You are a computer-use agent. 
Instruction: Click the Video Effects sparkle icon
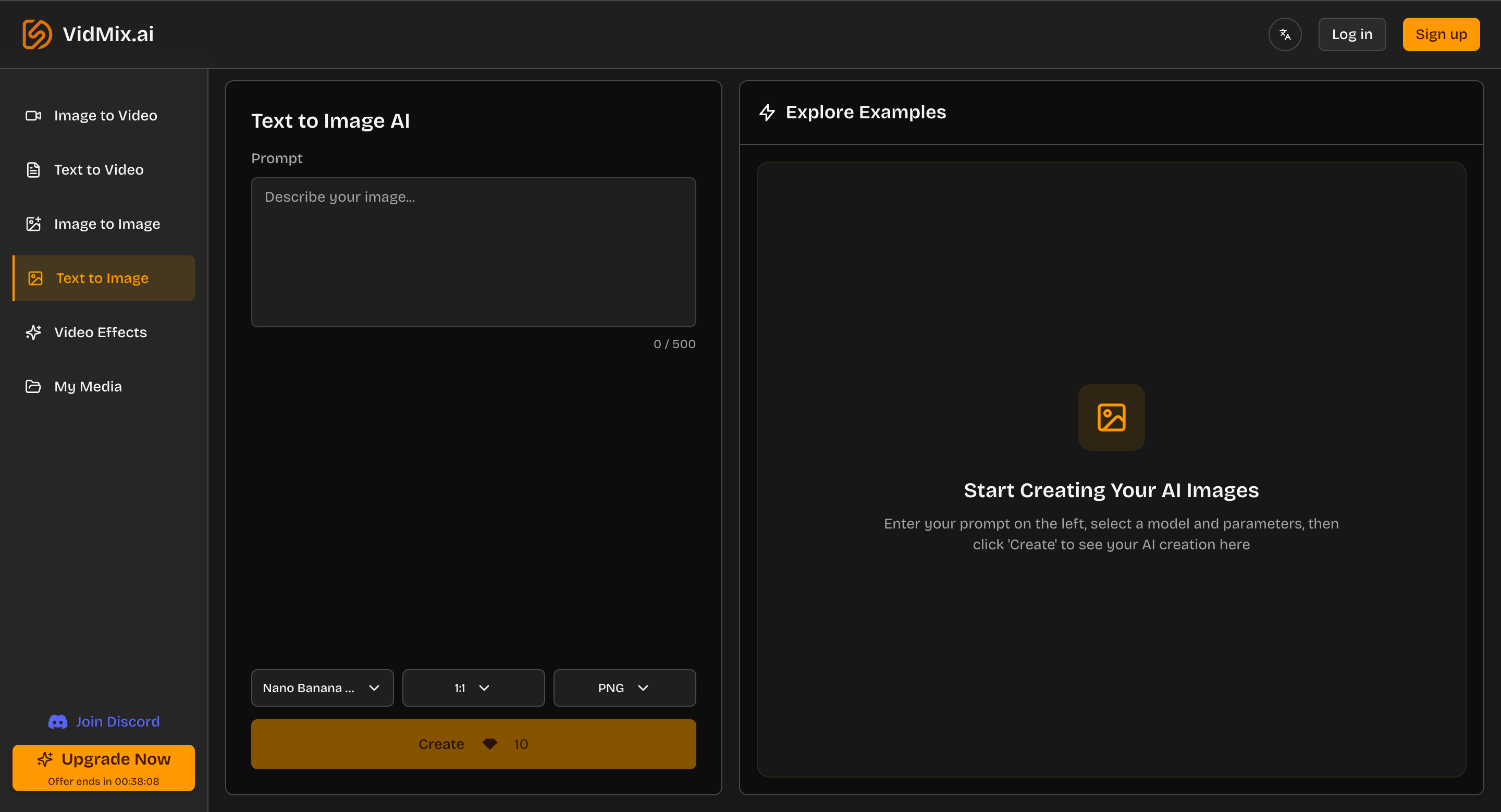click(33, 332)
